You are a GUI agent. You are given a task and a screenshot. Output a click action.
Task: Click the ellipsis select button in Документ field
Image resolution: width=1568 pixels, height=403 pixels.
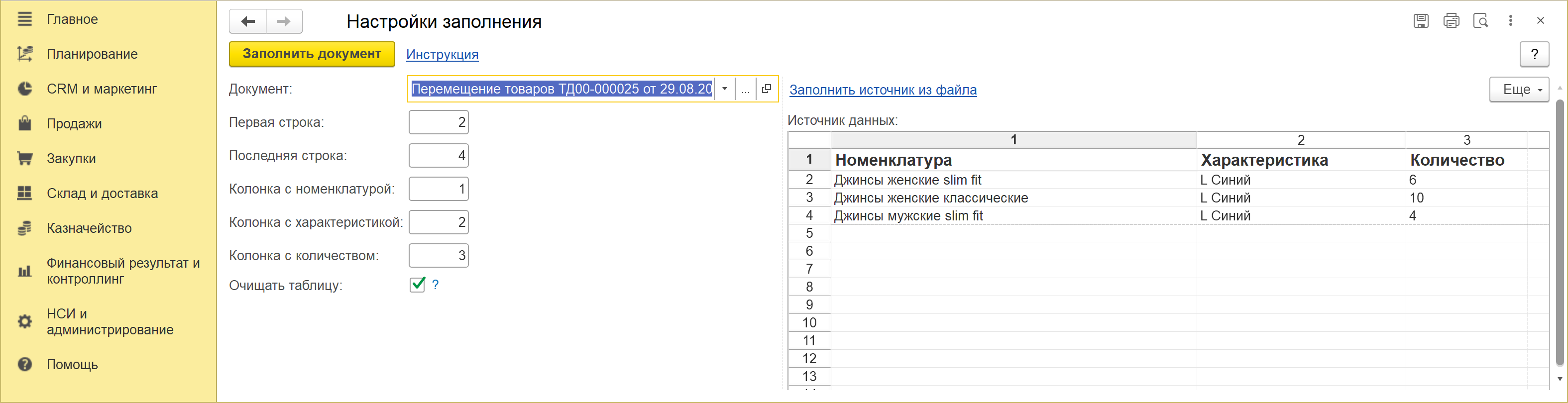click(746, 89)
